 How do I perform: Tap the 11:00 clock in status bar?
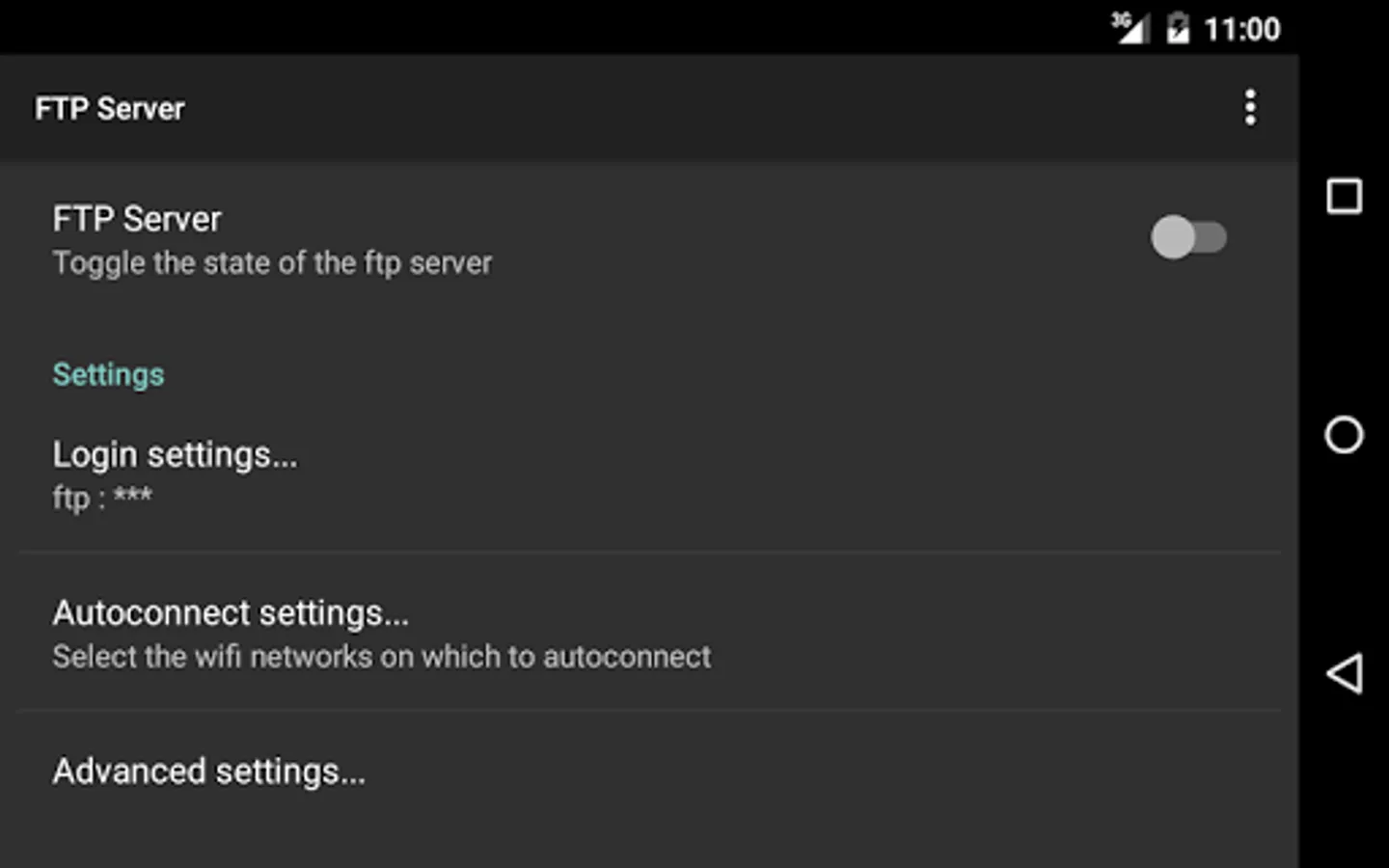click(x=1242, y=29)
